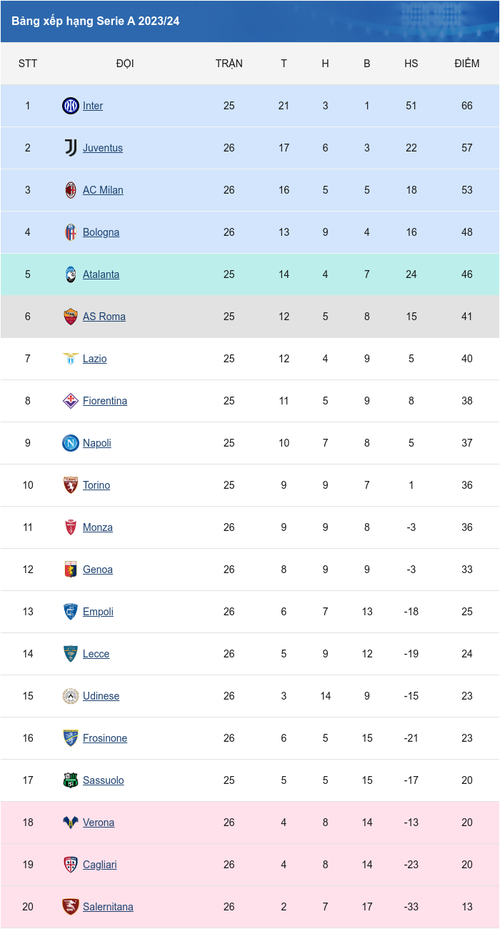Click the Genoa club crest

(x=70, y=569)
